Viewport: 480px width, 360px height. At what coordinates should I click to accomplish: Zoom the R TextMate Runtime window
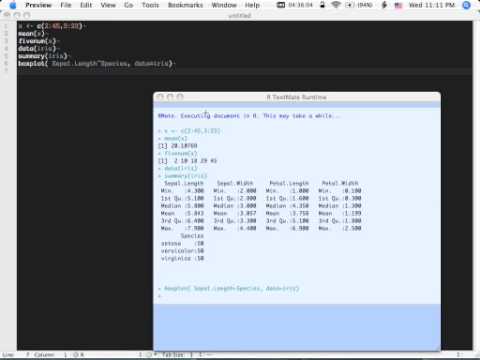[x=180, y=97]
